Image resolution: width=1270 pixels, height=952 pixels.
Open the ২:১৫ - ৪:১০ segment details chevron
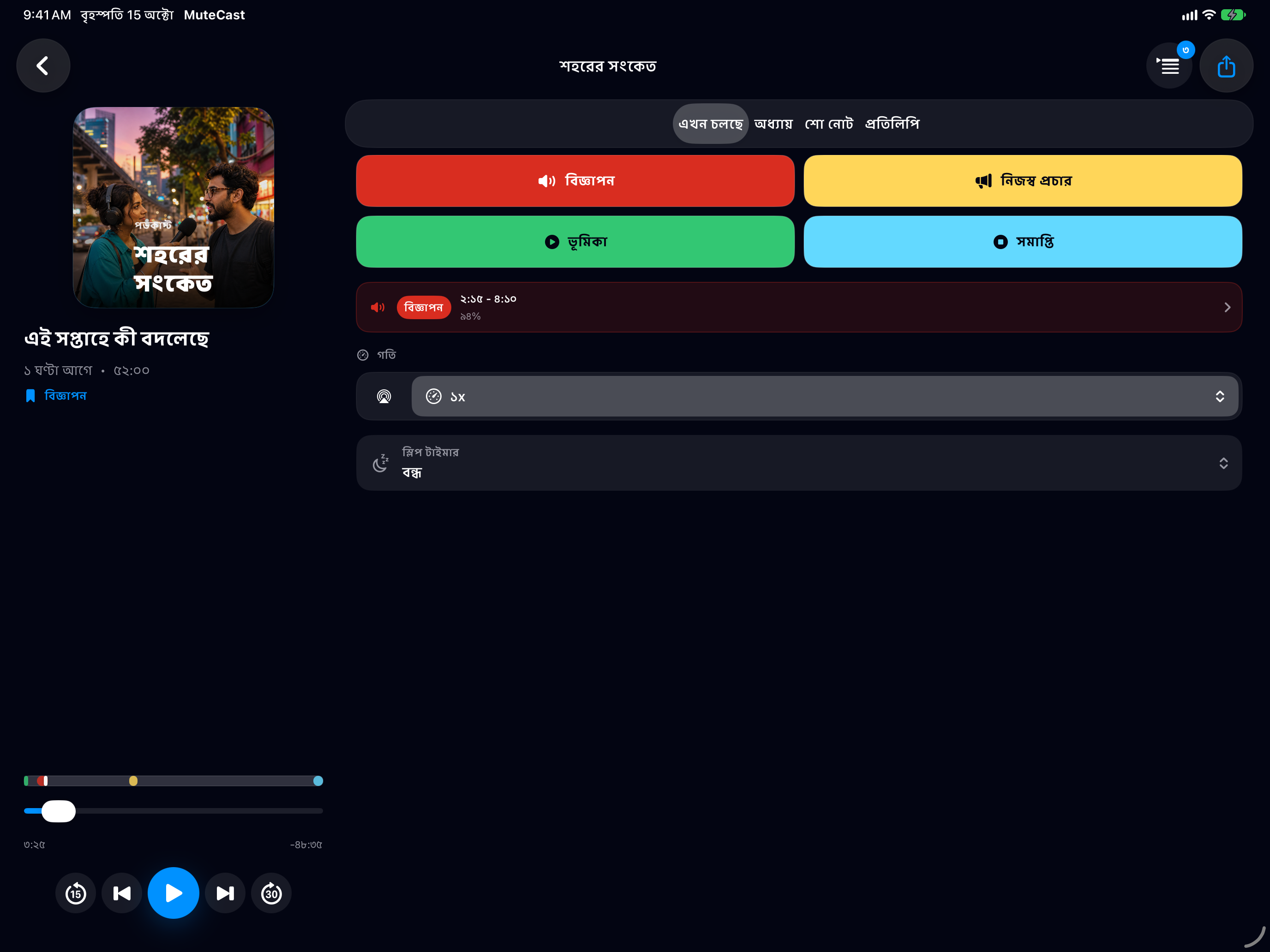(1227, 307)
